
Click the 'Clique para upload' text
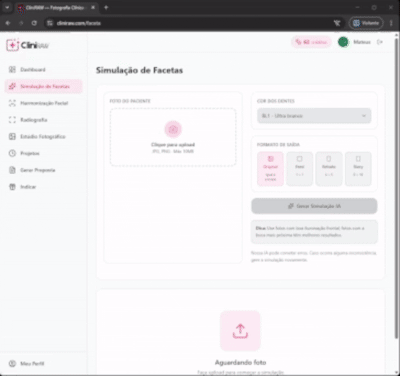coord(173,145)
